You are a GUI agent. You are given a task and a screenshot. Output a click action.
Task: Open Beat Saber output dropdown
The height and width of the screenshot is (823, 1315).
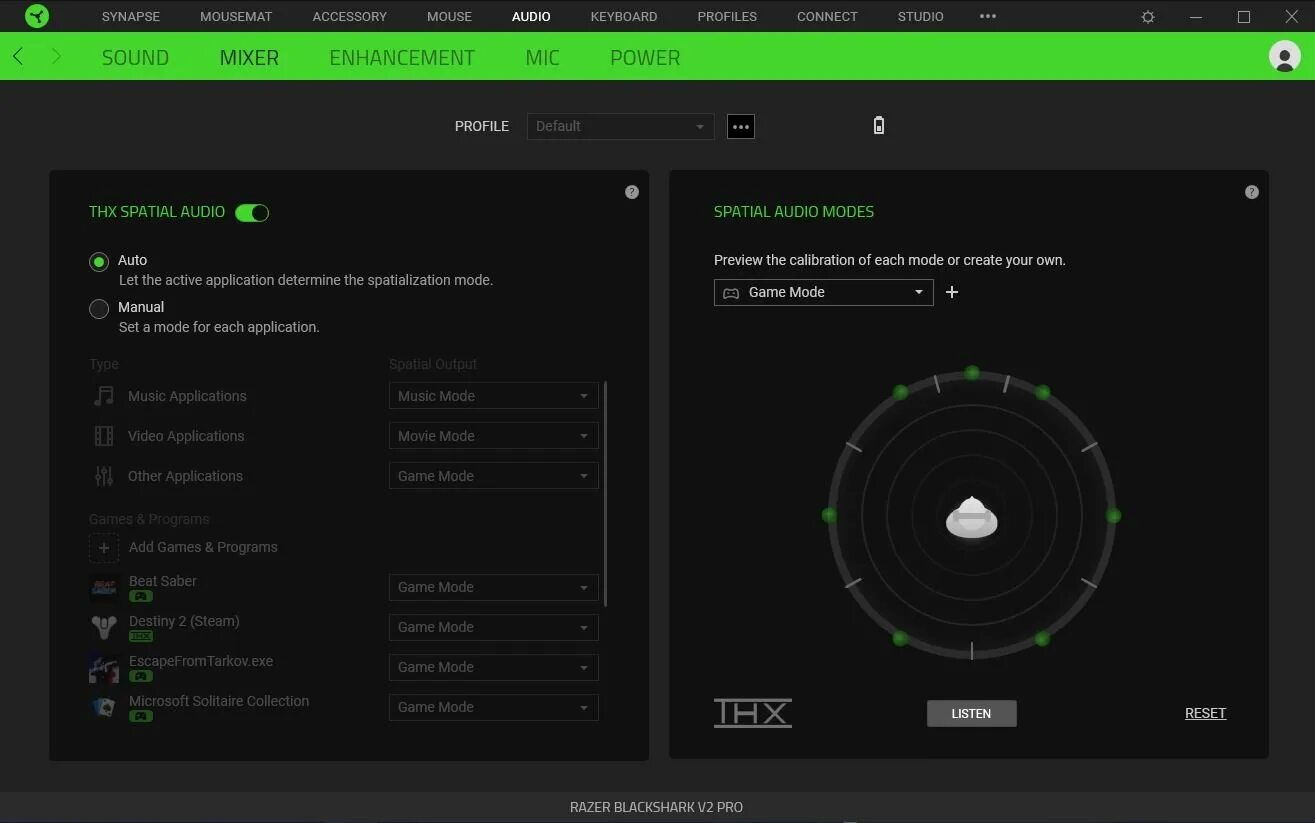tap(494, 587)
